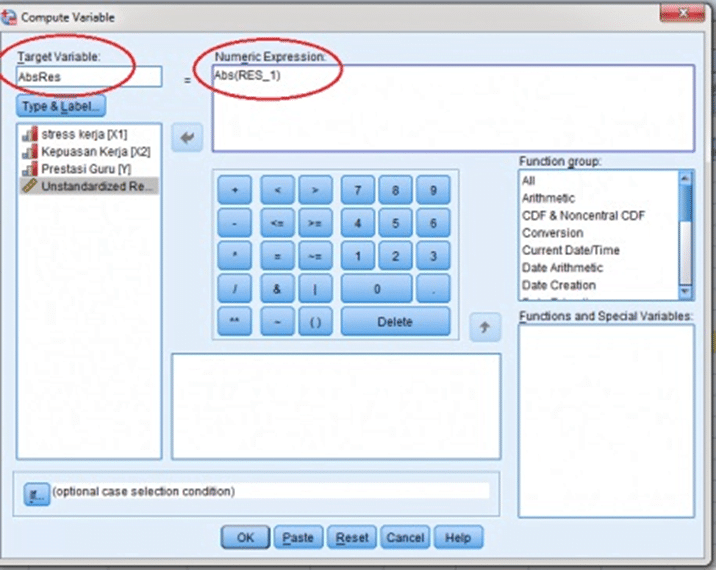Click keypad number 5
This screenshot has width=716, height=570.
click(395, 223)
